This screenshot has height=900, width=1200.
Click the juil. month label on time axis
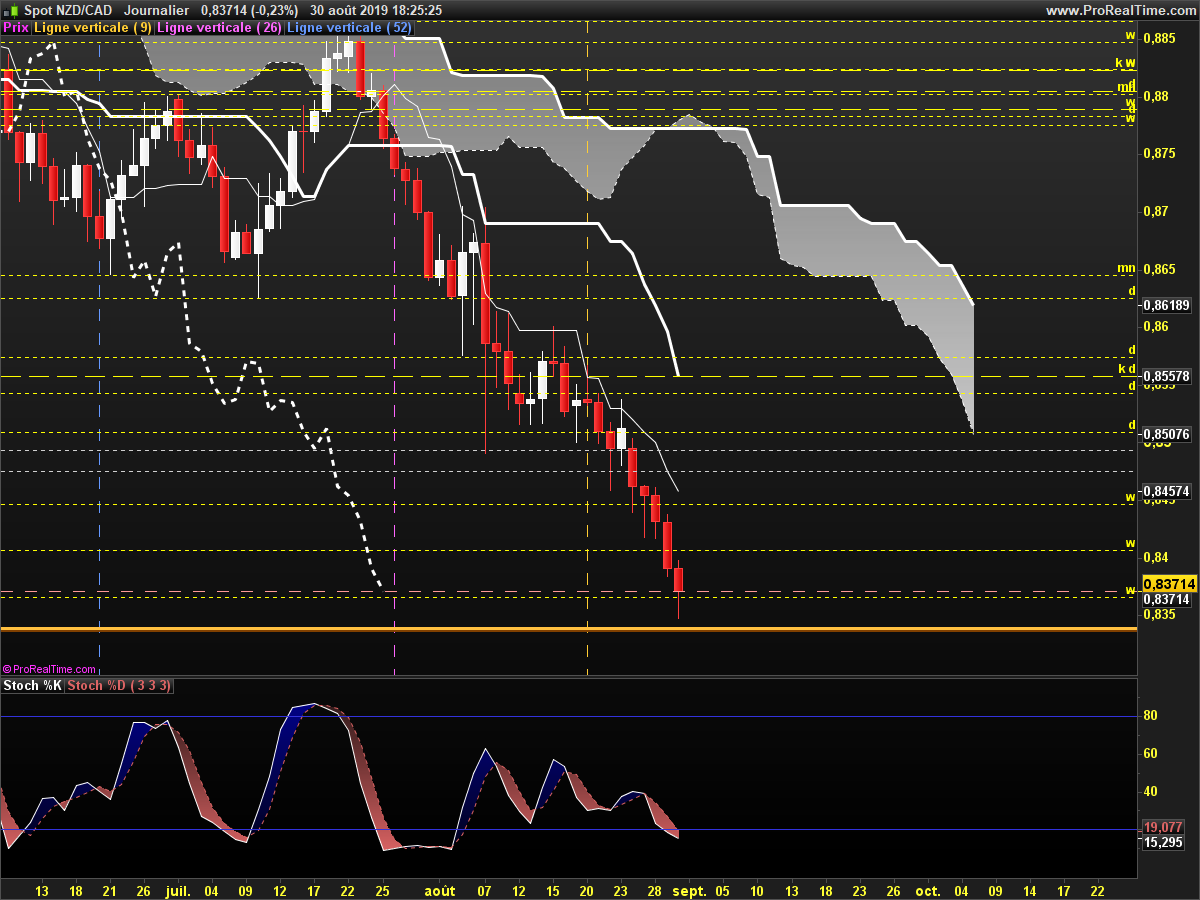pos(178,889)
